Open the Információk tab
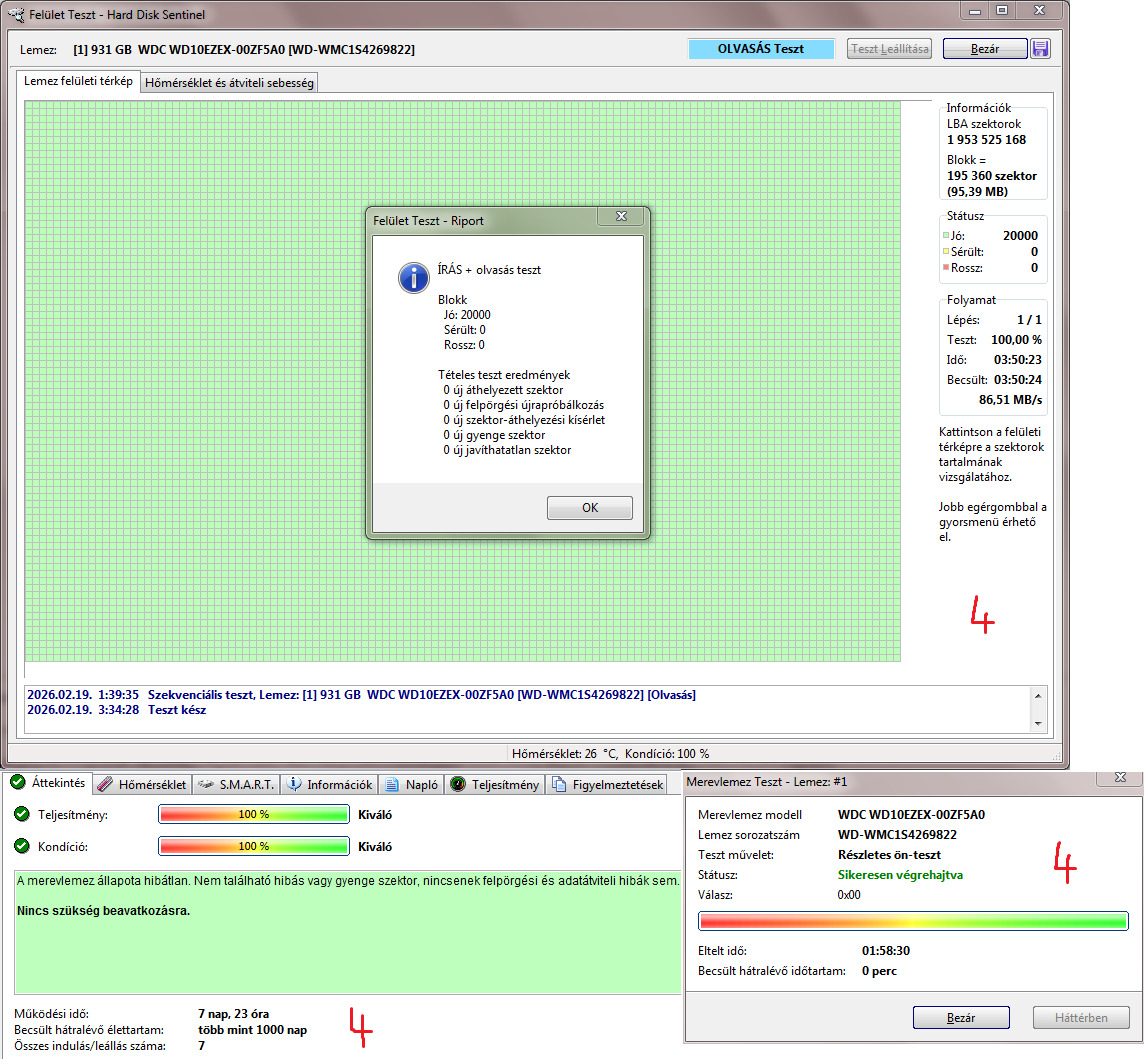The height and width of the screenshot is (1059, 1144). [x=329, y=785]
